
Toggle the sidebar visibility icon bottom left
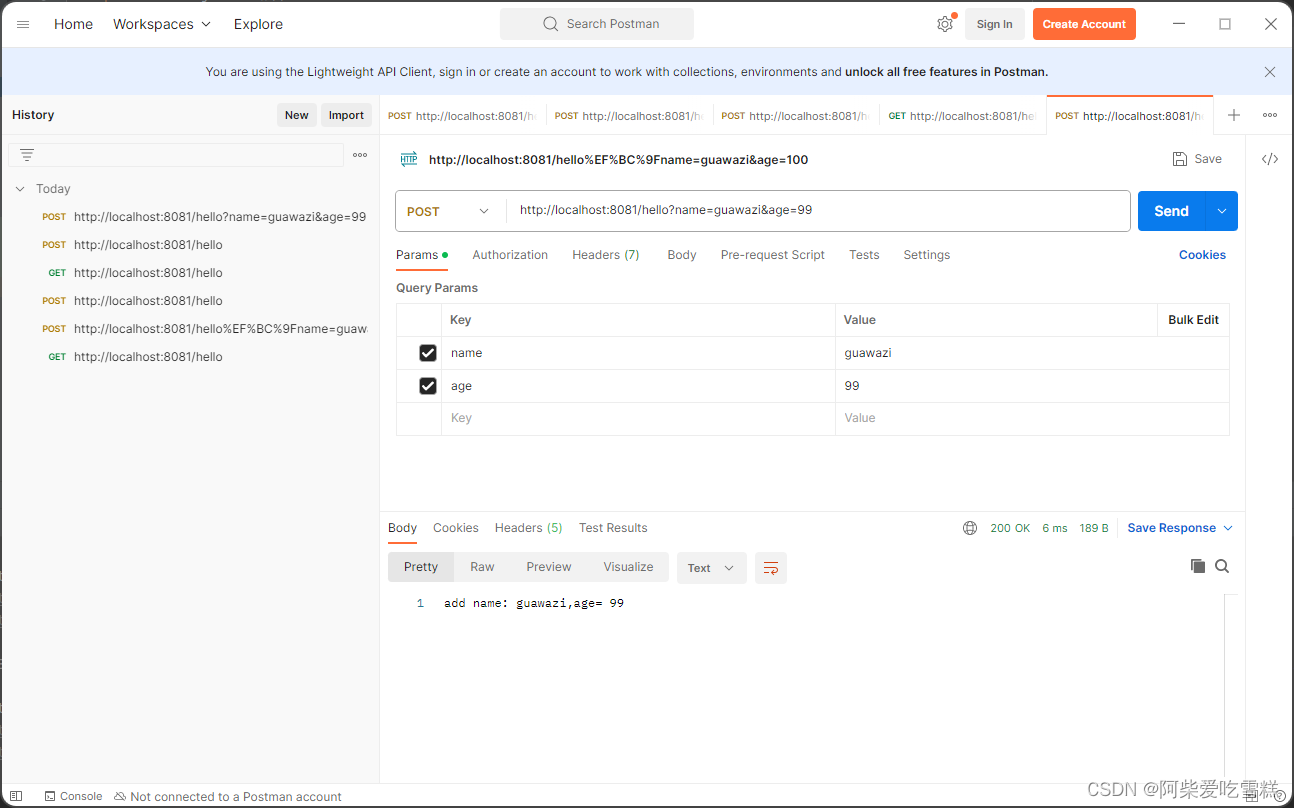15,795
